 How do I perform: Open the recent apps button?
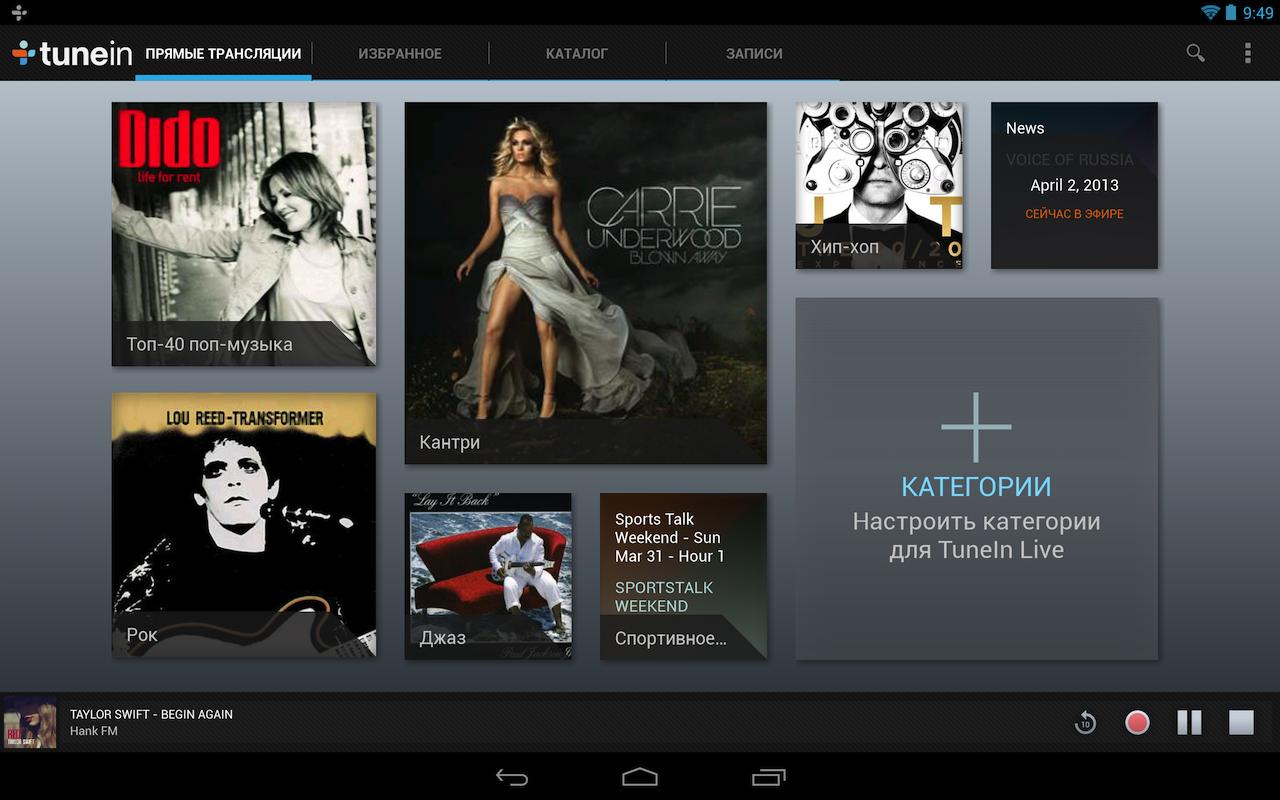point(768,777)
